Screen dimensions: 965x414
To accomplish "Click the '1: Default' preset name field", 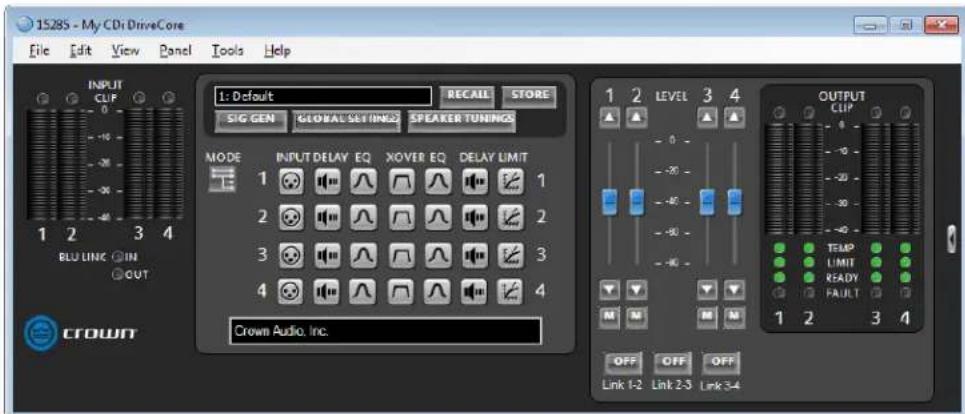I will point(322,96).
